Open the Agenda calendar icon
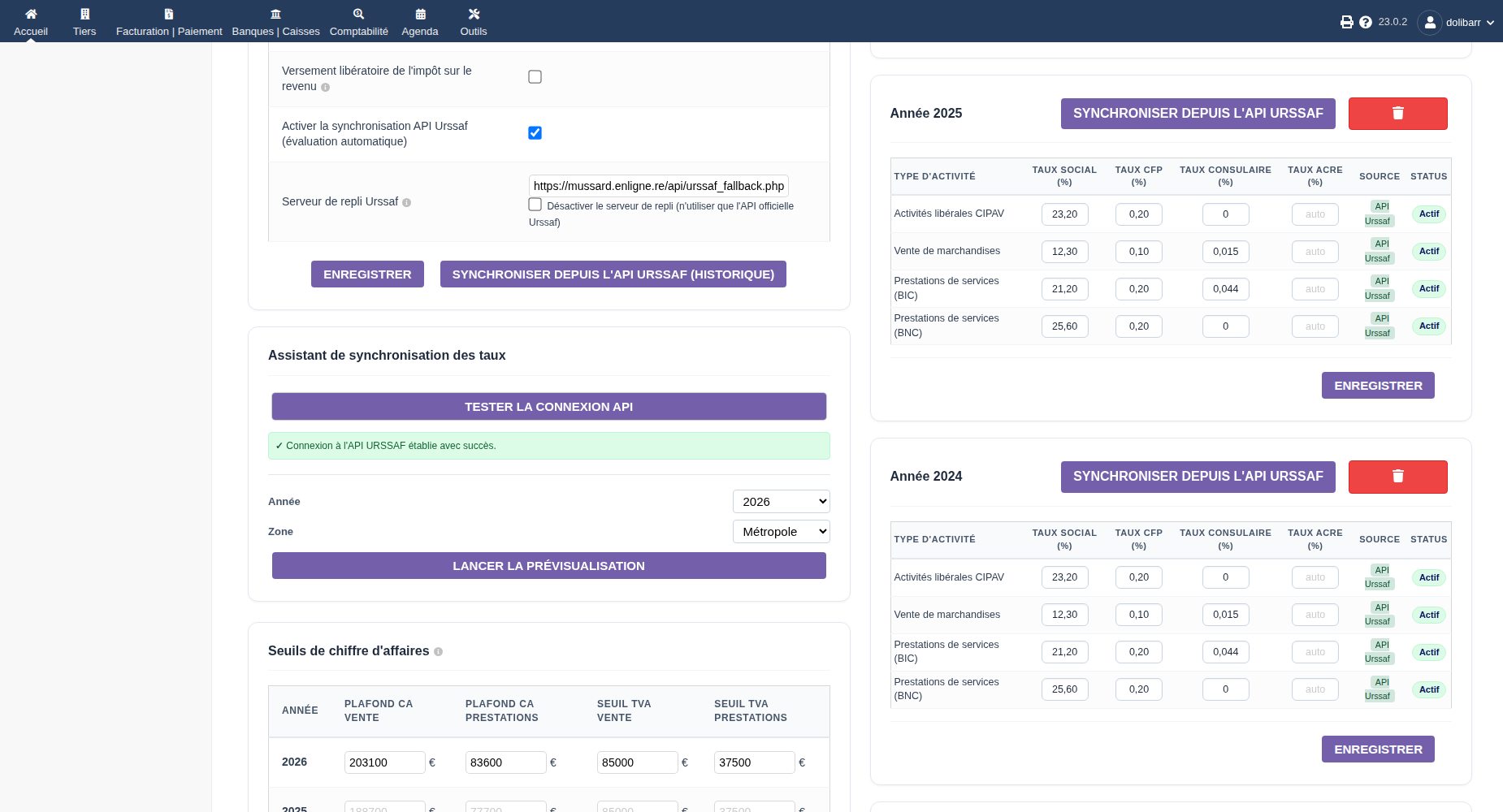 click(x=420, y=14)
